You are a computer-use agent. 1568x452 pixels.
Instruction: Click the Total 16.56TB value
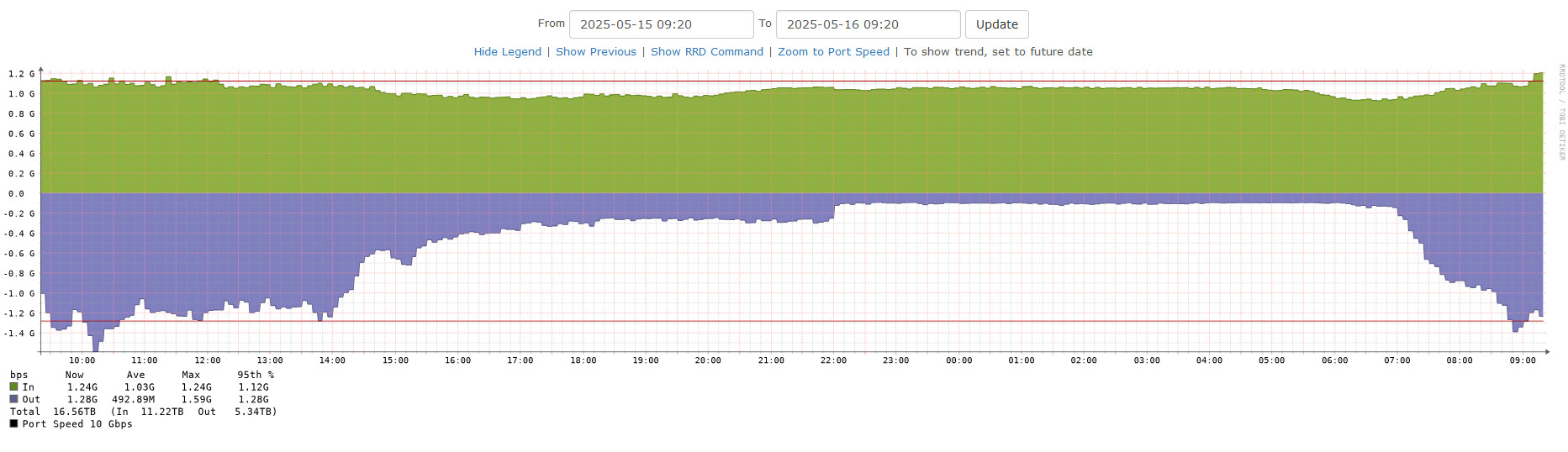[75, 412]
